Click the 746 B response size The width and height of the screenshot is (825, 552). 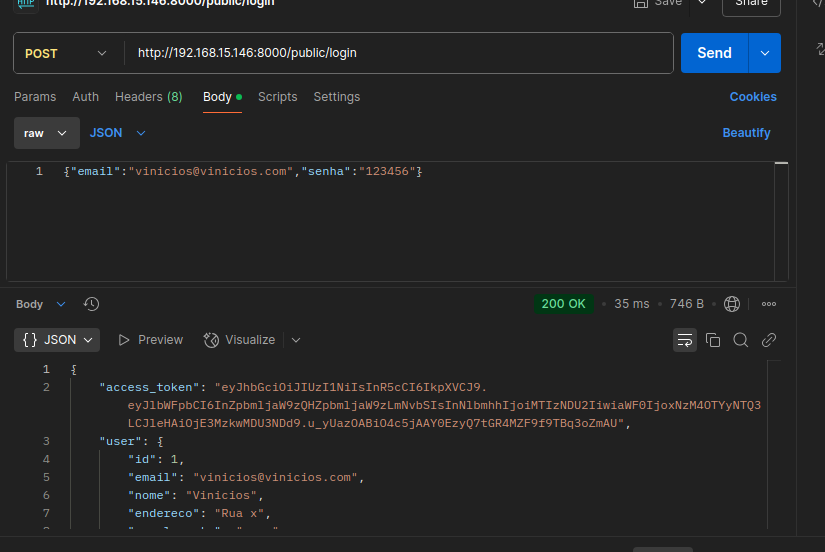[686, 304]
